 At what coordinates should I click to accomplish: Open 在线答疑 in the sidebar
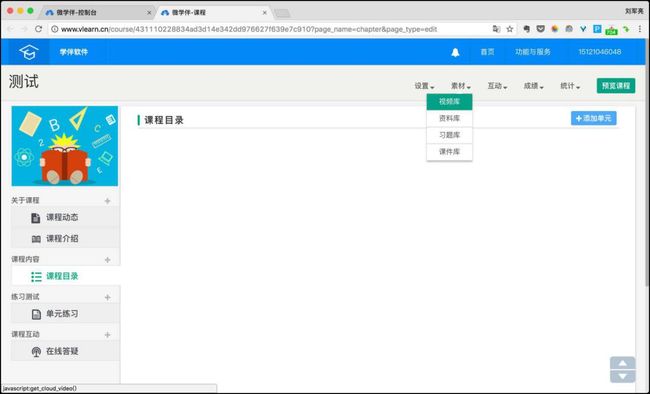click(65, 351)
